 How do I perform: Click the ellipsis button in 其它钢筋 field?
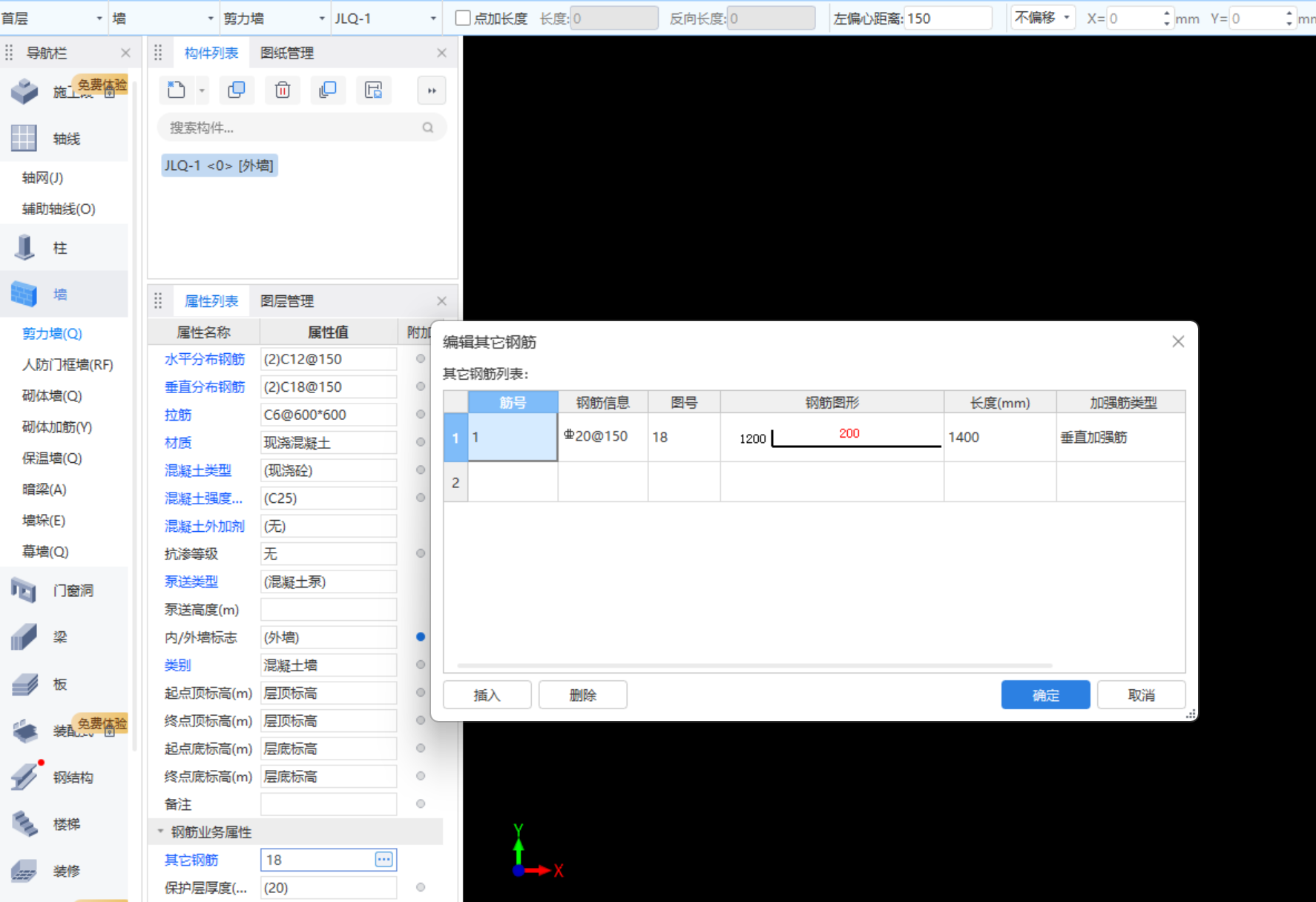[x=384, y=860]
